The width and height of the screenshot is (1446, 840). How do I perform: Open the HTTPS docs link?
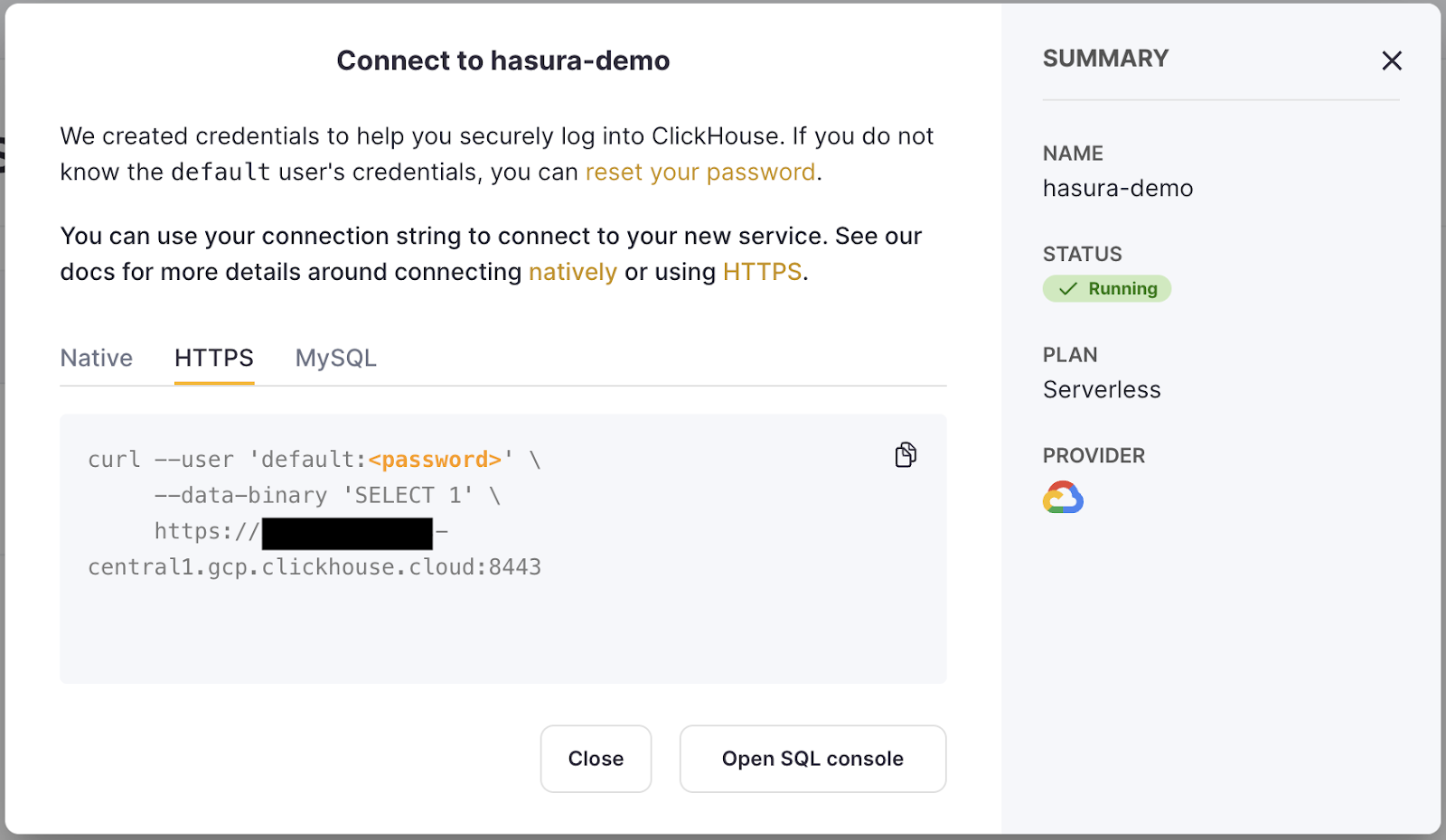[x=762, y=272]
